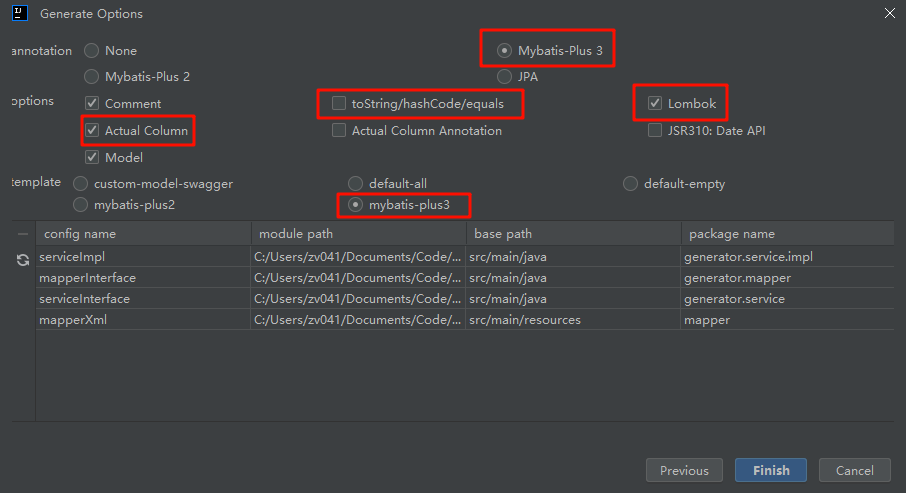Click the generator.mapper package cell
The height and width of the screenshot is (493, 906).
coord(788,278)
